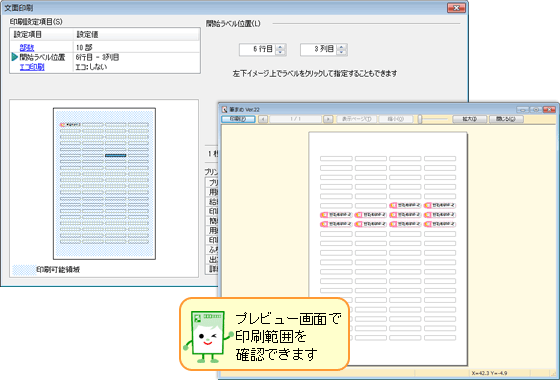Open the 部数 setting link
The image size is (560, 380).
tap(27, 47)
